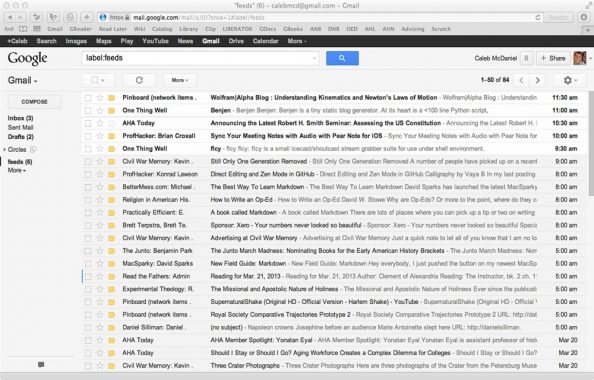This screenshot has width=594, height=380.
Task: Open Maps in Google bar
Action: coord(103,41)
